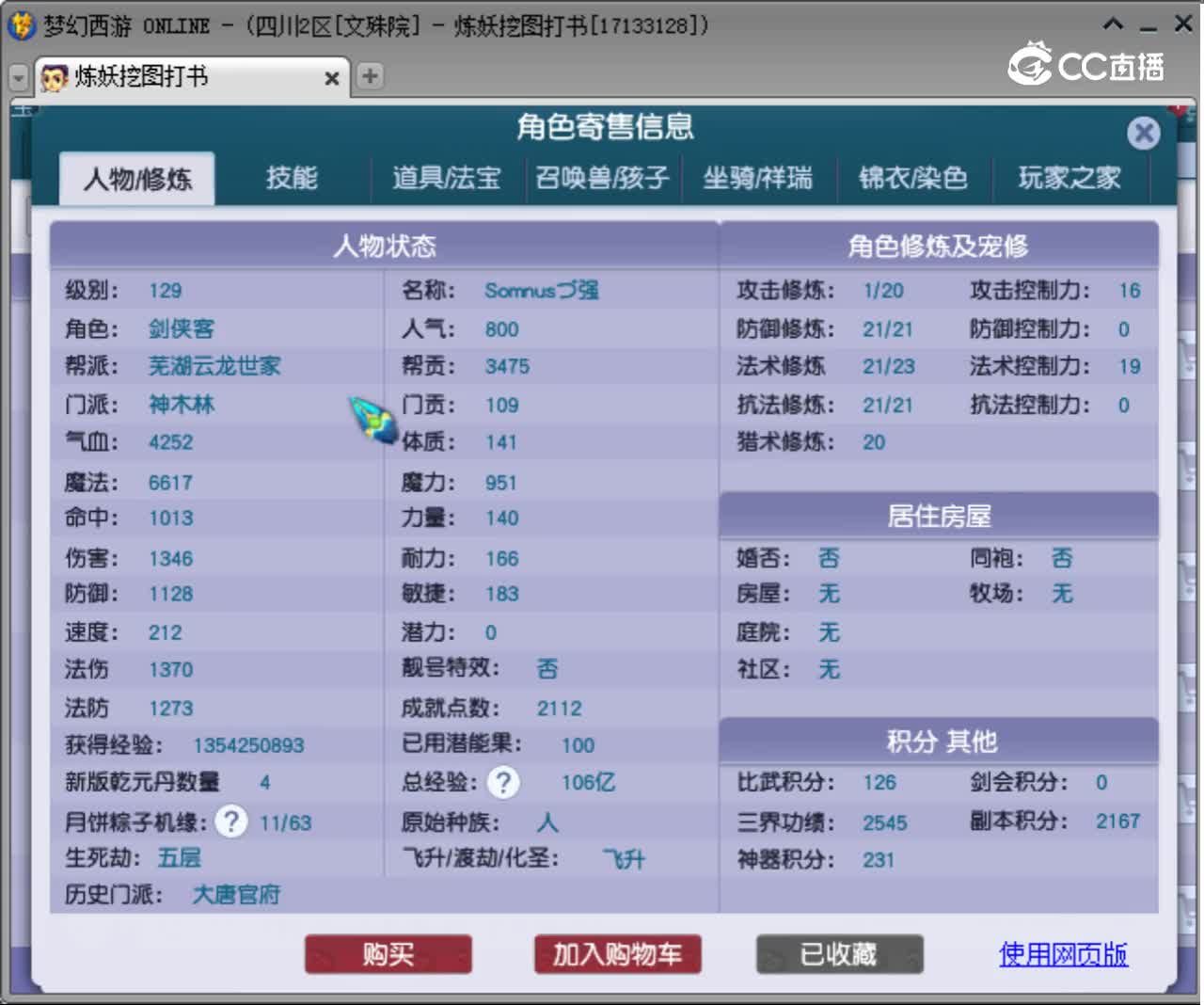Click the 副本积分 value 2167
The image size is (1204, 1005).
[x=1118, y=822]
